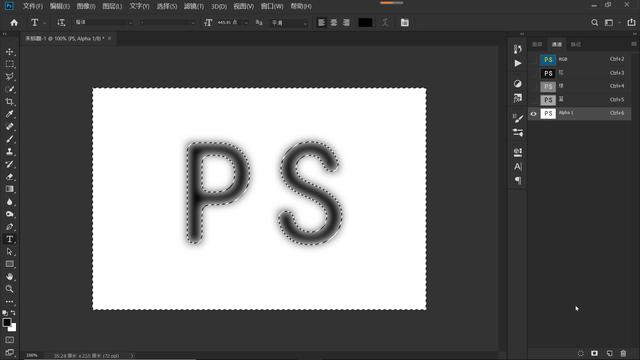640x360 pixels.
Task: Click the Home icon in options bar
Action: coord(14,23)
